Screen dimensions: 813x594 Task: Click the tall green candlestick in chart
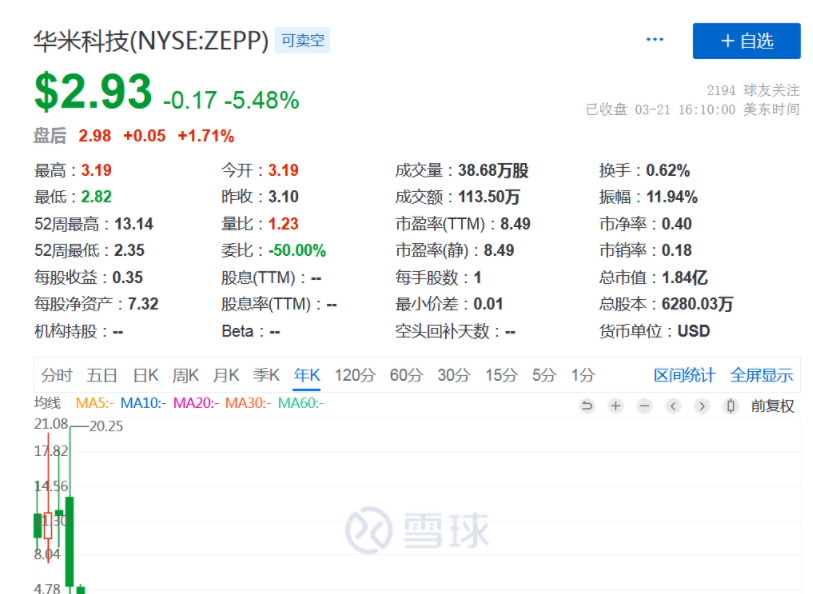click(69, 541)
